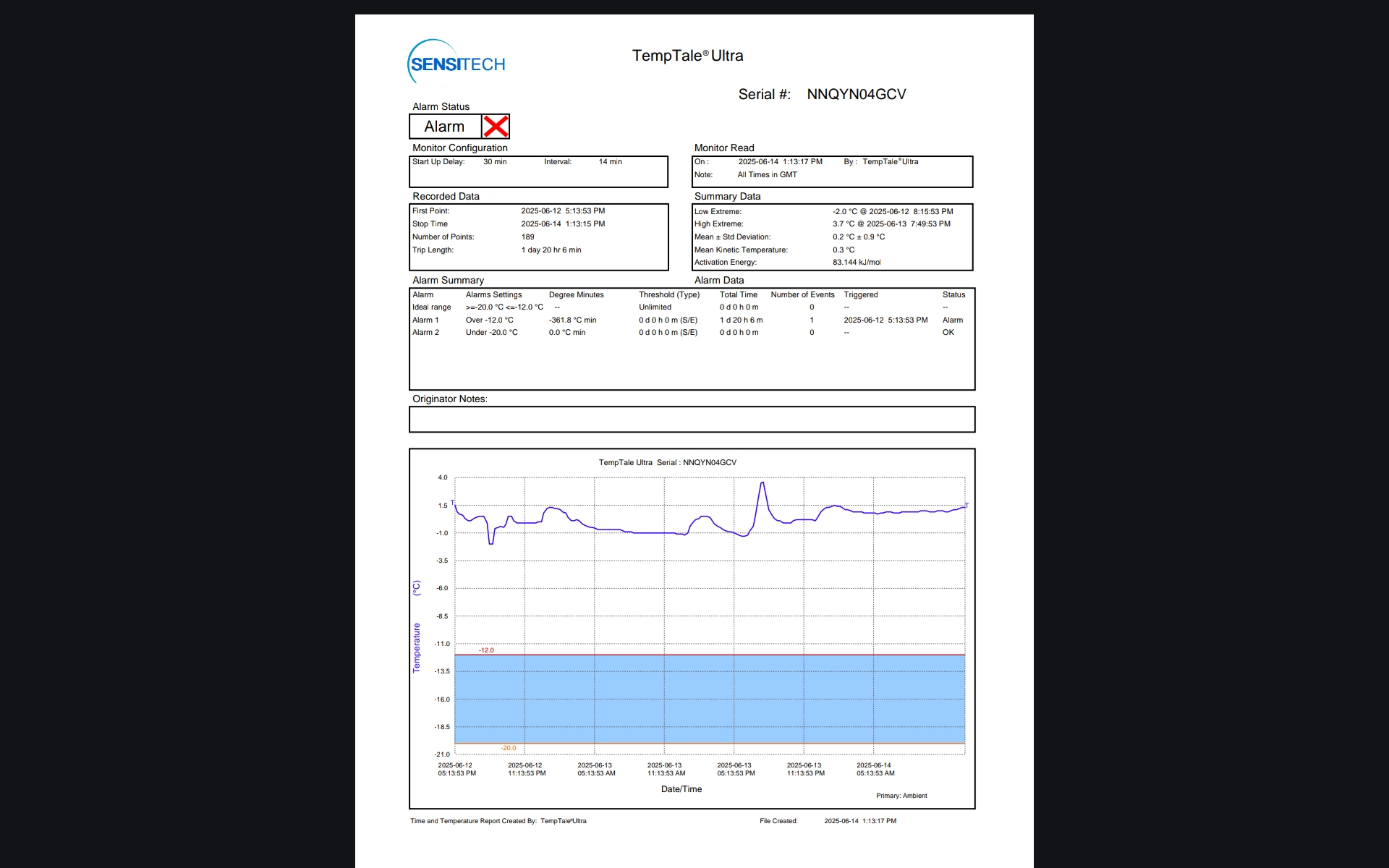Select Low Extreme '-2.0 °C @ 2025-06-12 8:15:53 PM'
Viewport: 1389px width, 868px height.
893,212
